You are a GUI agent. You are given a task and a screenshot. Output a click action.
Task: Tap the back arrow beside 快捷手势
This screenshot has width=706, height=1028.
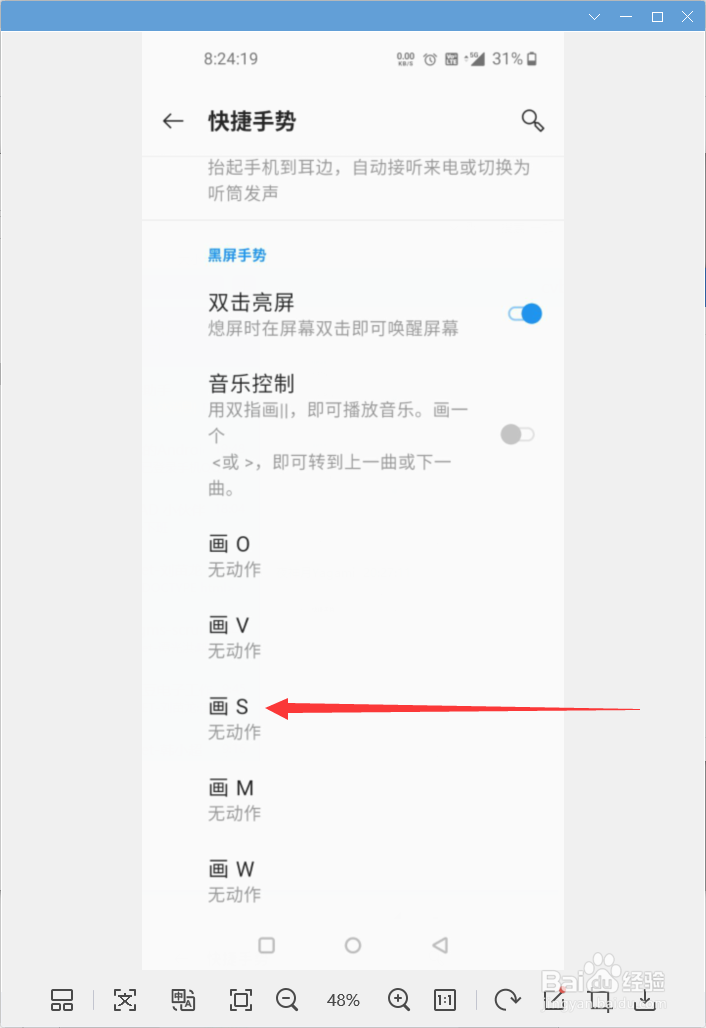173,121
